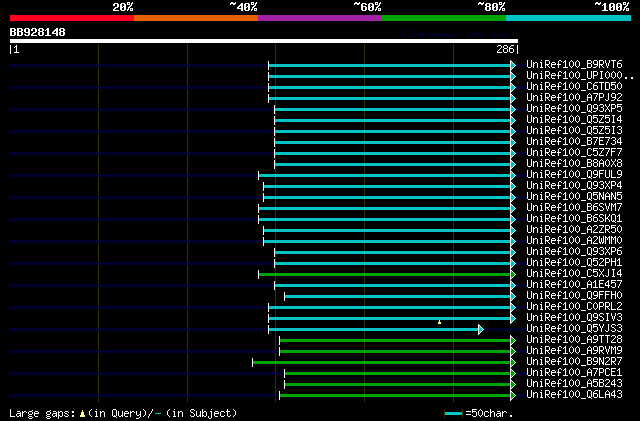The width and height of the screenshot is (640, 421).
Task: Select the UniRef100_Q9SIV3 label
Action: (x=574, y=318)
